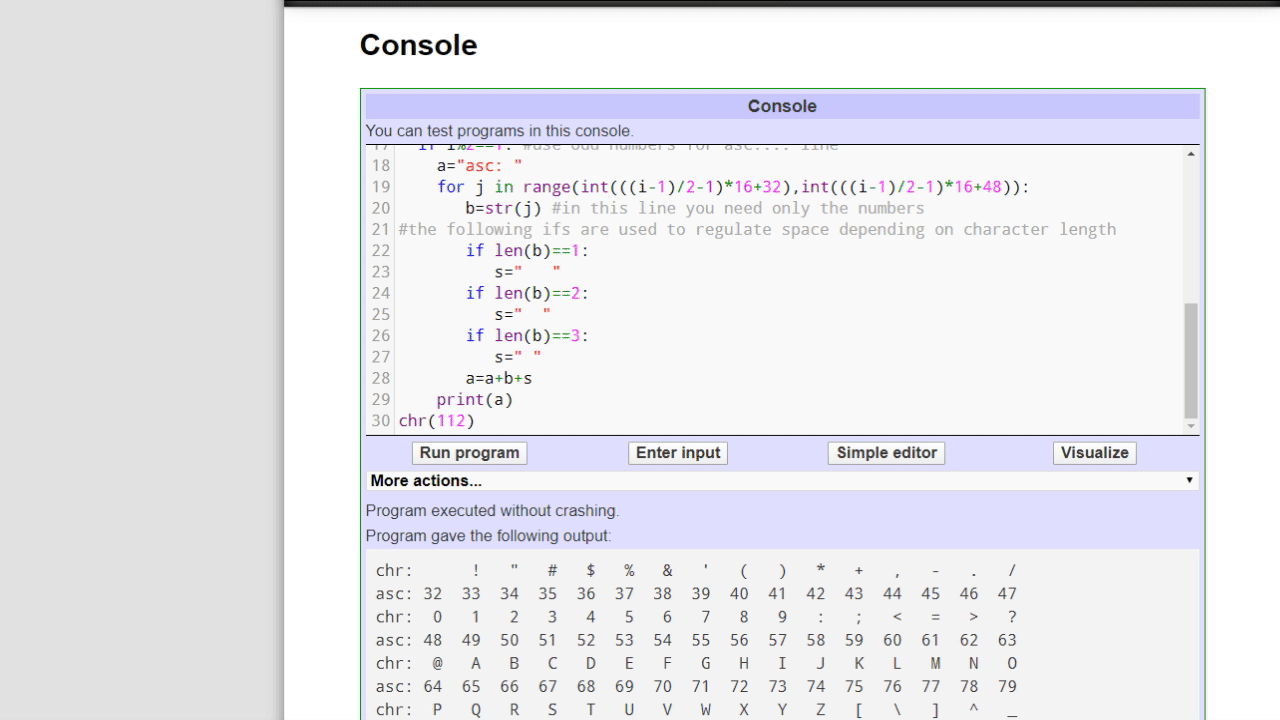The image size is (1280, 720).
Task: Click inside the program output area
Action: (782, 635)
